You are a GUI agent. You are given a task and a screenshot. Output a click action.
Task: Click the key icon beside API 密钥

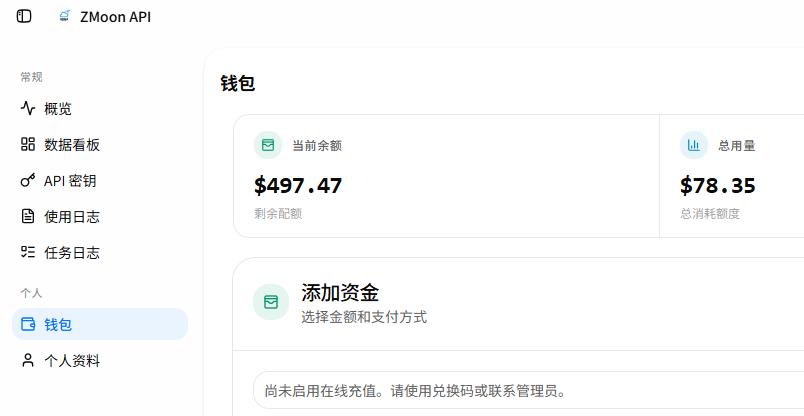(28, 180)
